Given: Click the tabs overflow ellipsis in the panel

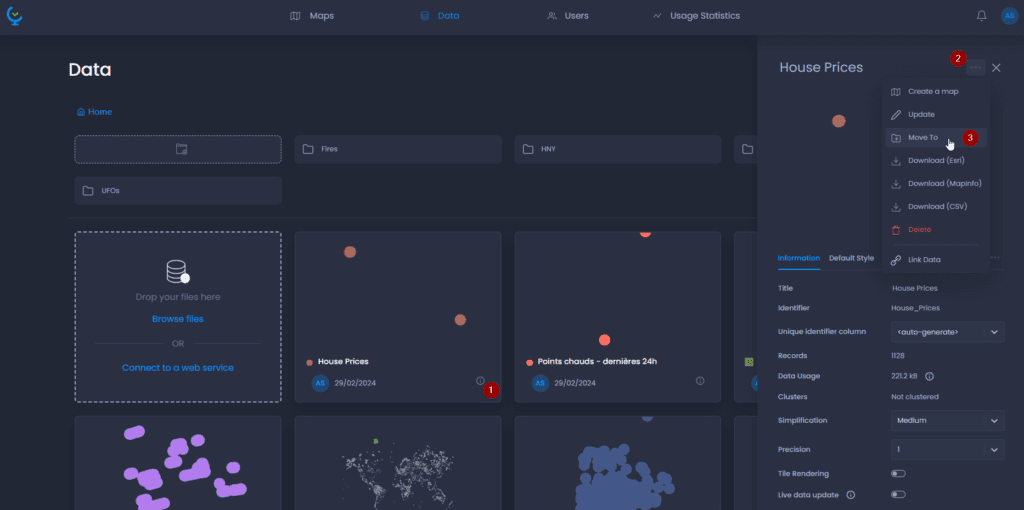Looking at the screenshot, I should pos(995,258).
